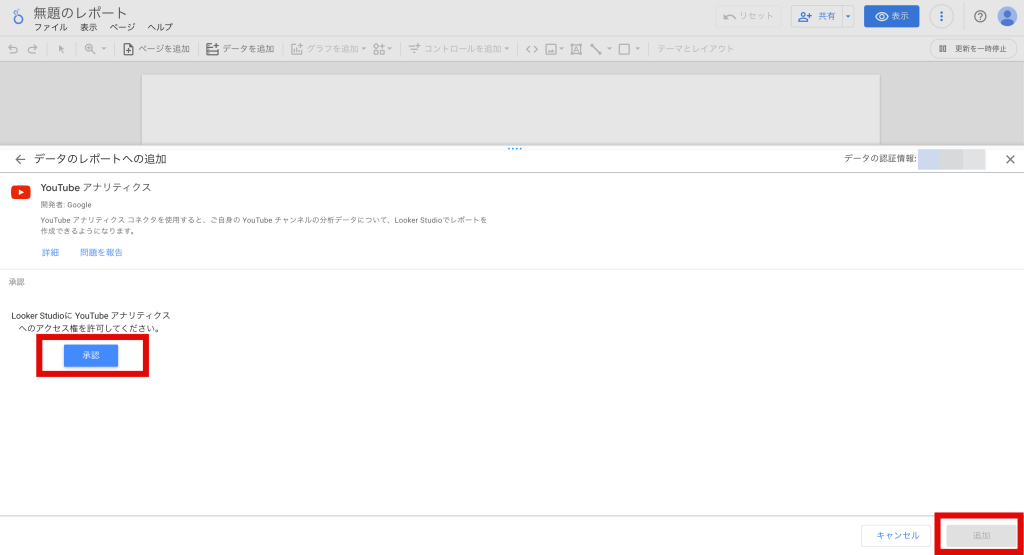Expand the share options dropdown arrow
The image size is (1024, 555).
pos(848,16)
